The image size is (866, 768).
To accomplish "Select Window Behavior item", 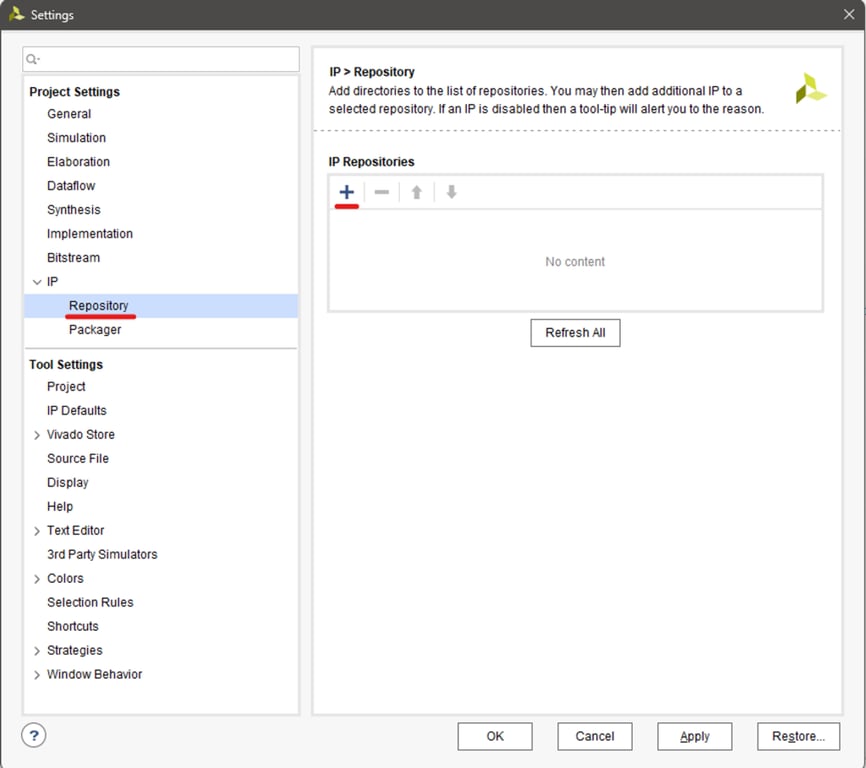I will click(94, 675).
